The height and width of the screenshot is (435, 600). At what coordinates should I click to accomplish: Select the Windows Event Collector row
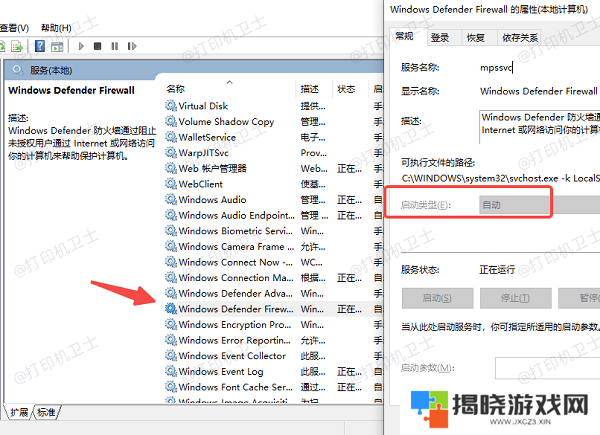tap(274, 355)
